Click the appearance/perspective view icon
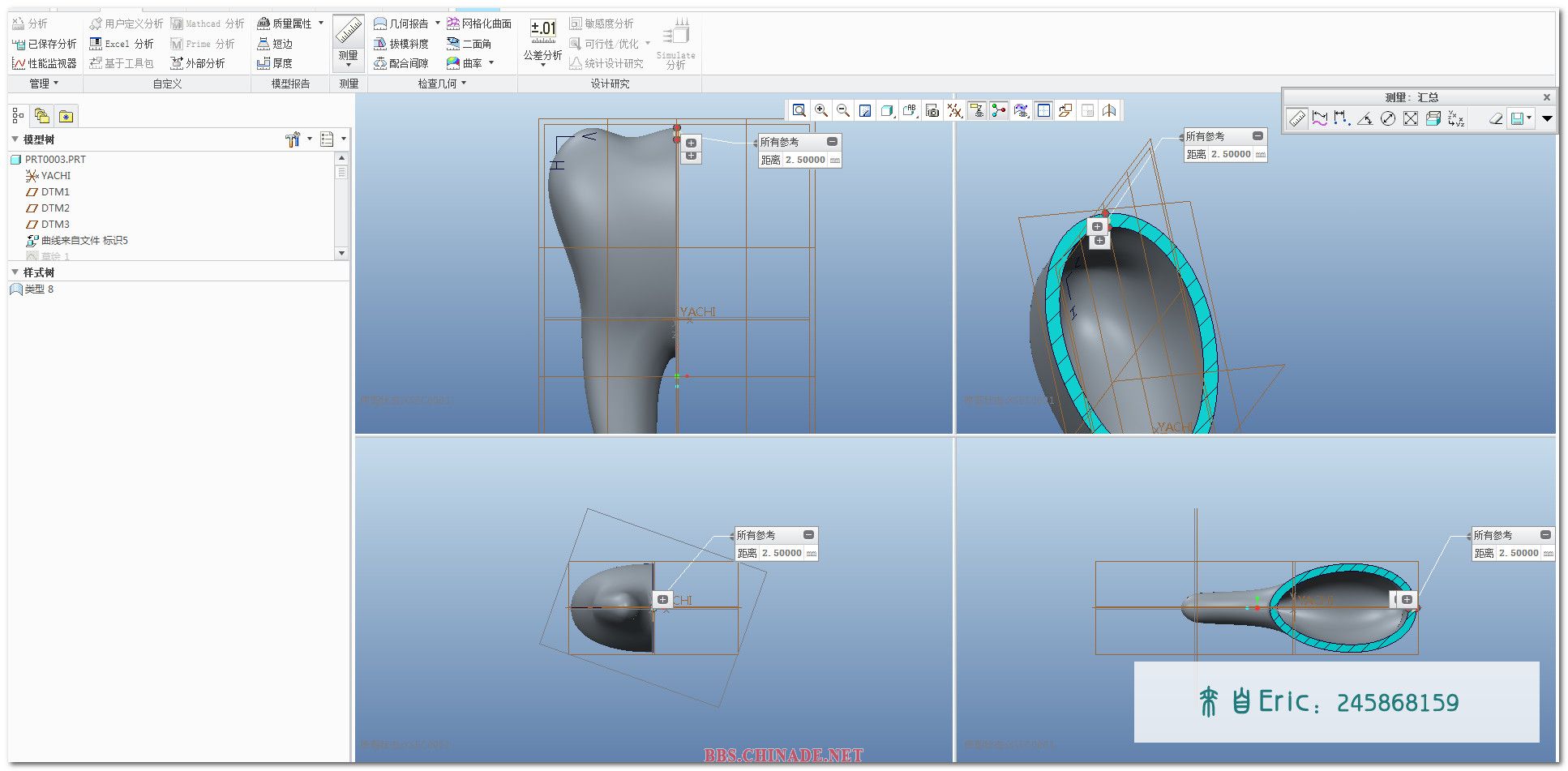 (x=1022, y=110)
